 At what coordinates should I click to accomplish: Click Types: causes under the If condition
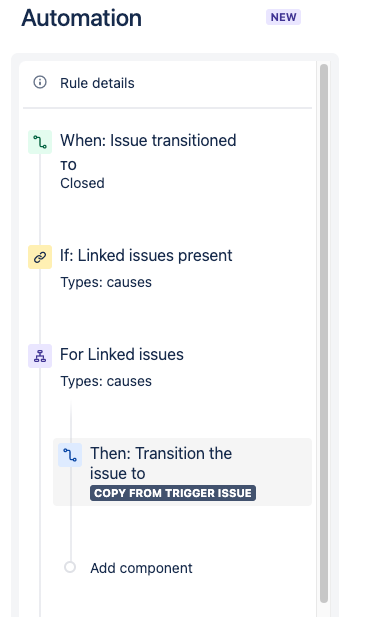pos(106,282)
